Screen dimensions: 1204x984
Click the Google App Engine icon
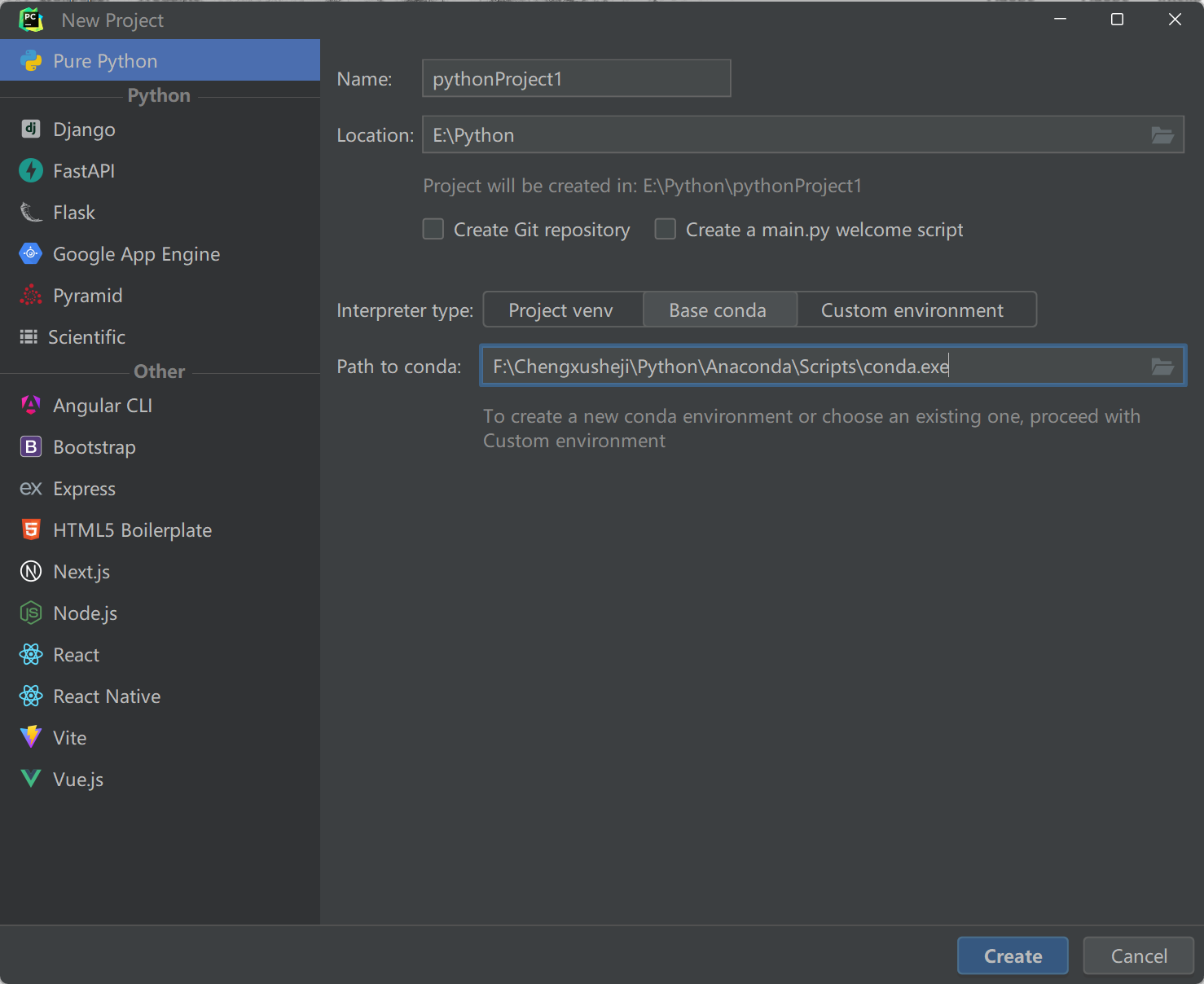[x=31, y=253]
